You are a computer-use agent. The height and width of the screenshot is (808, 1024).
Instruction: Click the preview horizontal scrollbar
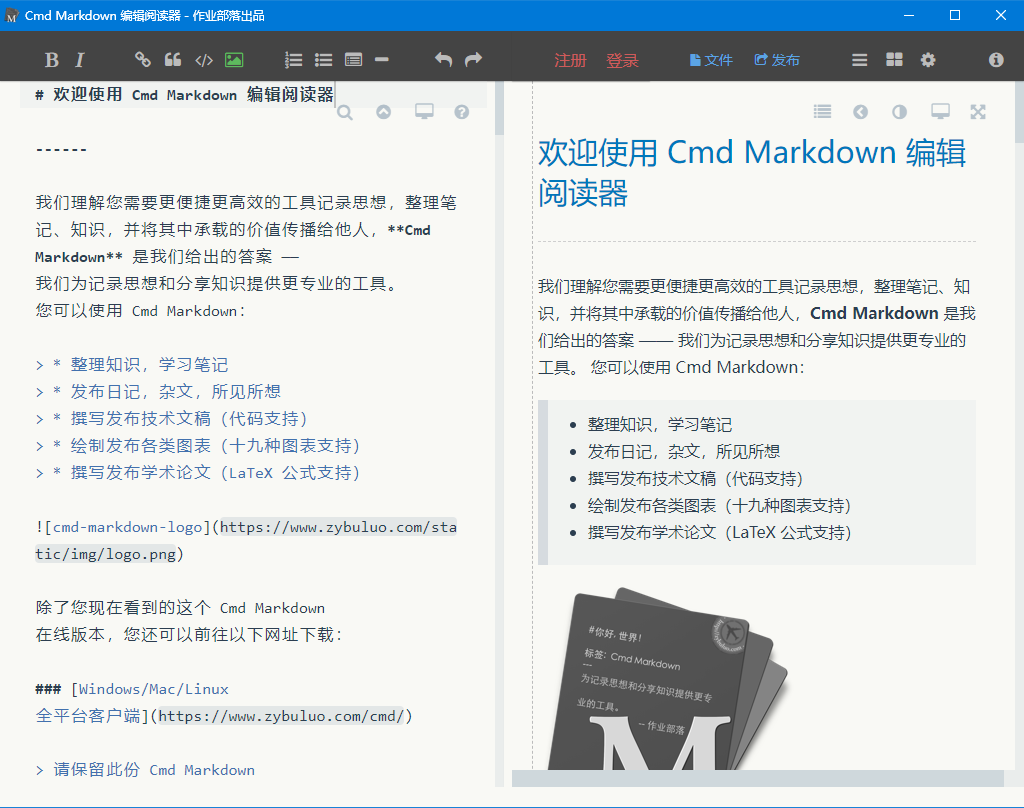pos(758,778)
